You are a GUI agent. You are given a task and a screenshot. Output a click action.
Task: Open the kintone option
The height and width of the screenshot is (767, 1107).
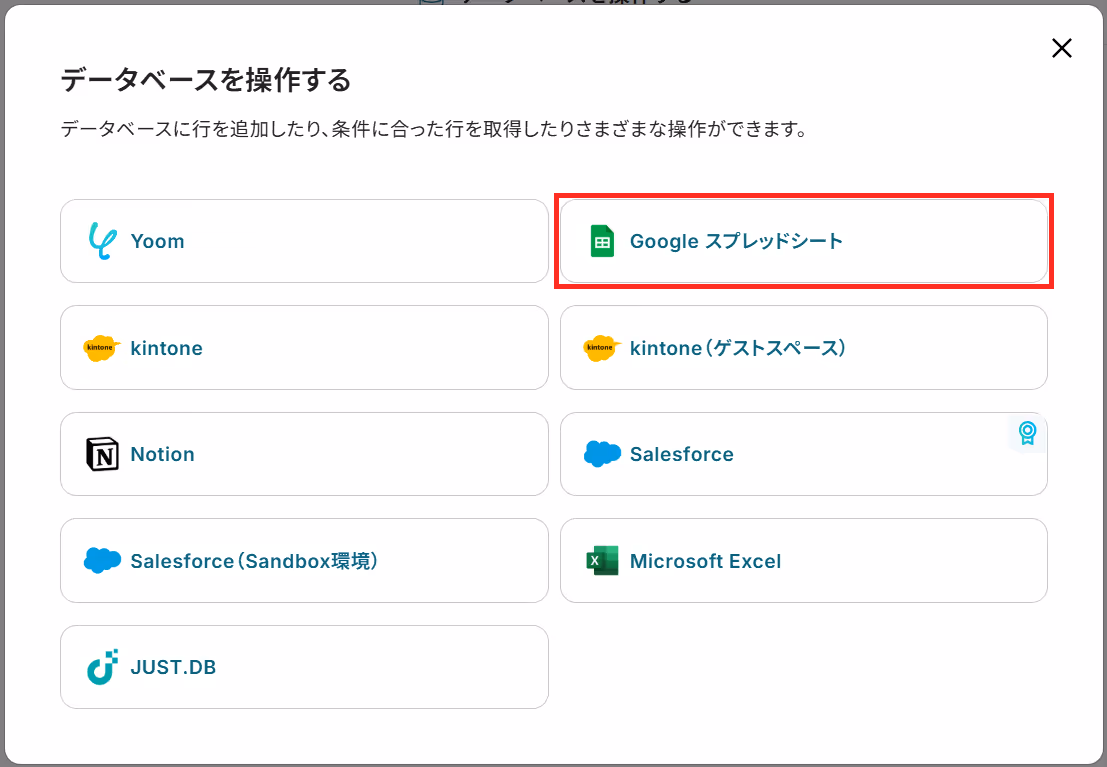tap(304, 347)
